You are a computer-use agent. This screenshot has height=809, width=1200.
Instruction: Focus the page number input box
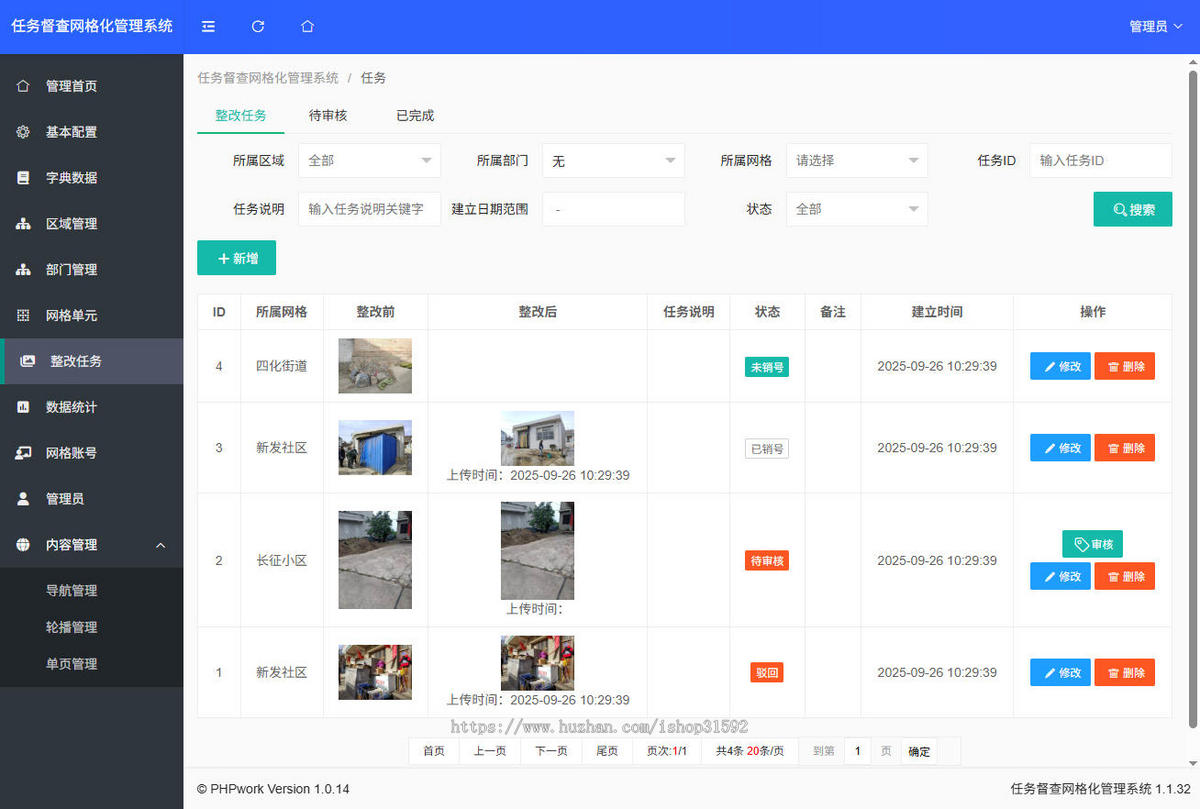point(857,751)
